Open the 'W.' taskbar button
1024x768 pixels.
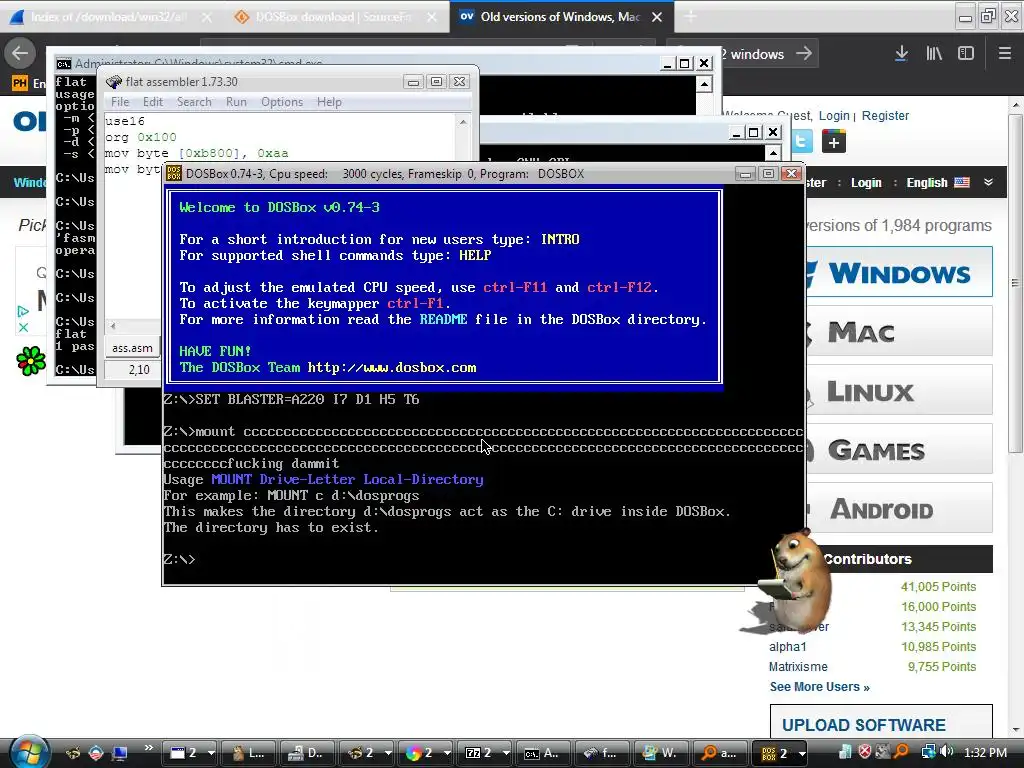click(660, 753)
